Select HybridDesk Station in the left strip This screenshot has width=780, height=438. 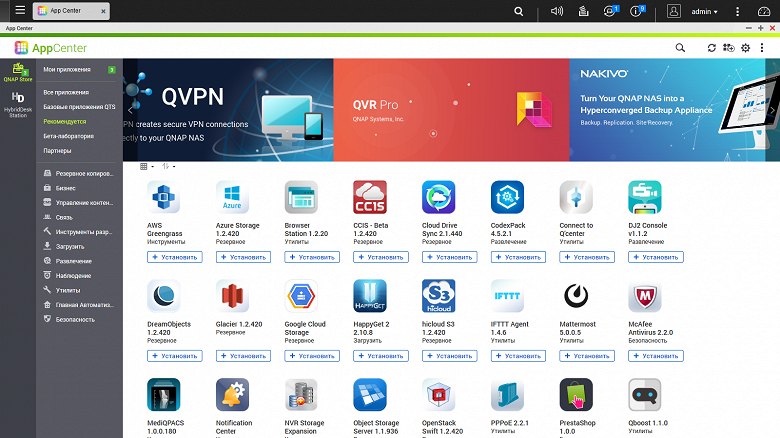point(18,105)
